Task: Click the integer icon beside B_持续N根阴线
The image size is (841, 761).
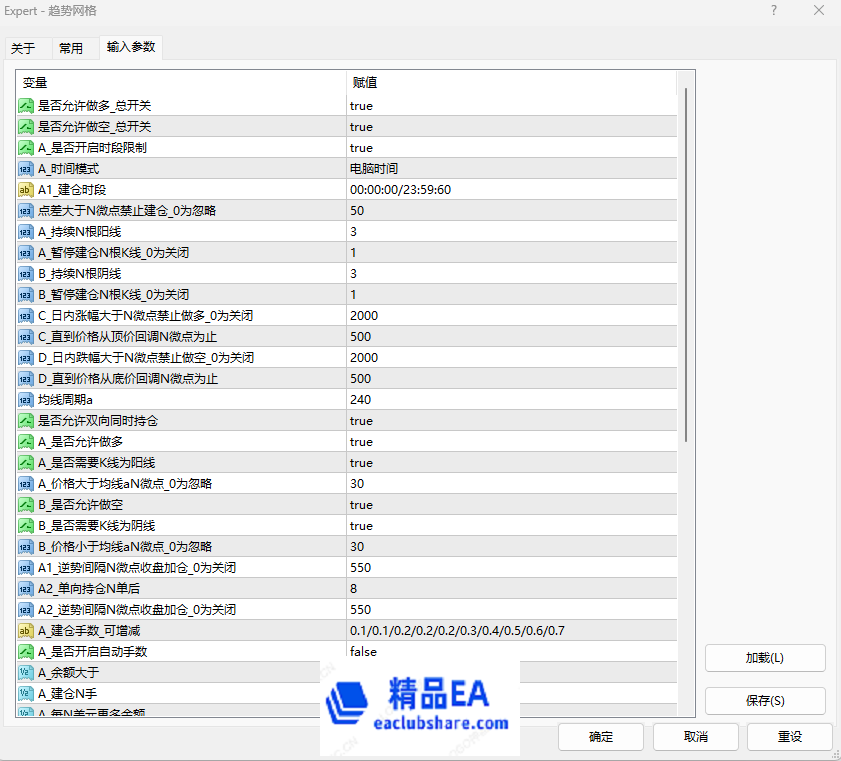Action: (x=26, y=274)
